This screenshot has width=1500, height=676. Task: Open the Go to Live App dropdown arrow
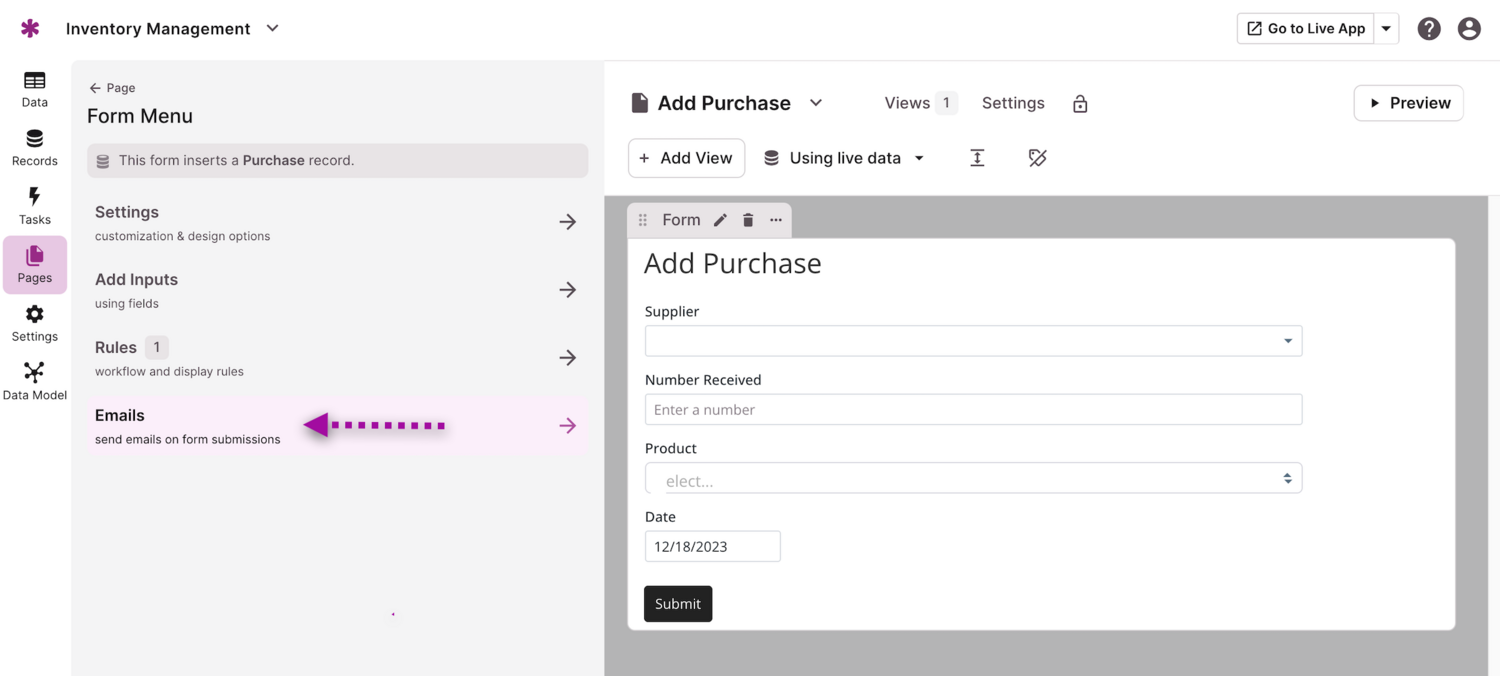(1386, 29)
